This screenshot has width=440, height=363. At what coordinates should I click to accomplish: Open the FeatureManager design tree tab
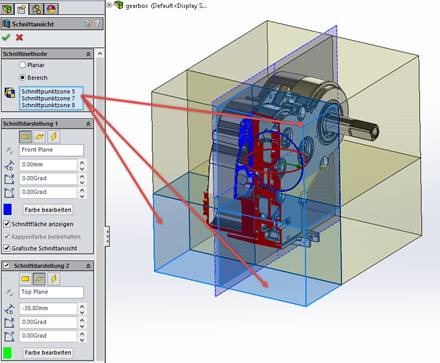tap(7, 9)
